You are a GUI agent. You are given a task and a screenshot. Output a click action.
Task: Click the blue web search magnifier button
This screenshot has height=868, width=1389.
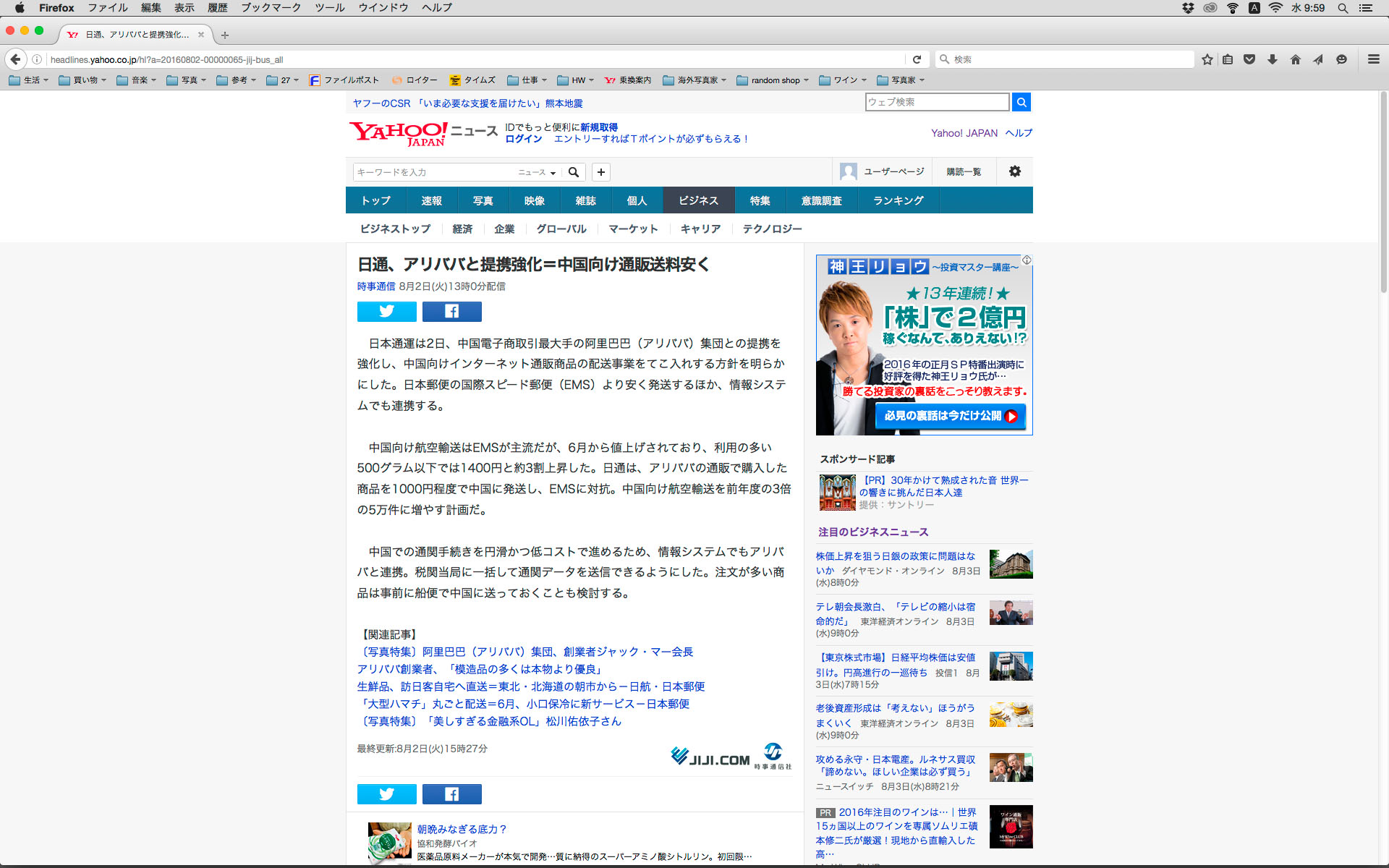pyautogui.click(x=1021, y=102)
